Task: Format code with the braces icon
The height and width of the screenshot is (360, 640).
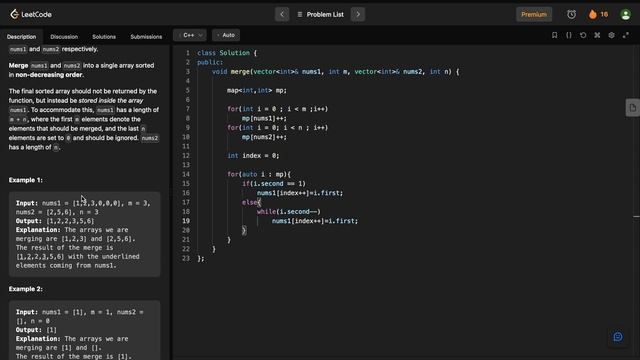Action: click(569, 35)
